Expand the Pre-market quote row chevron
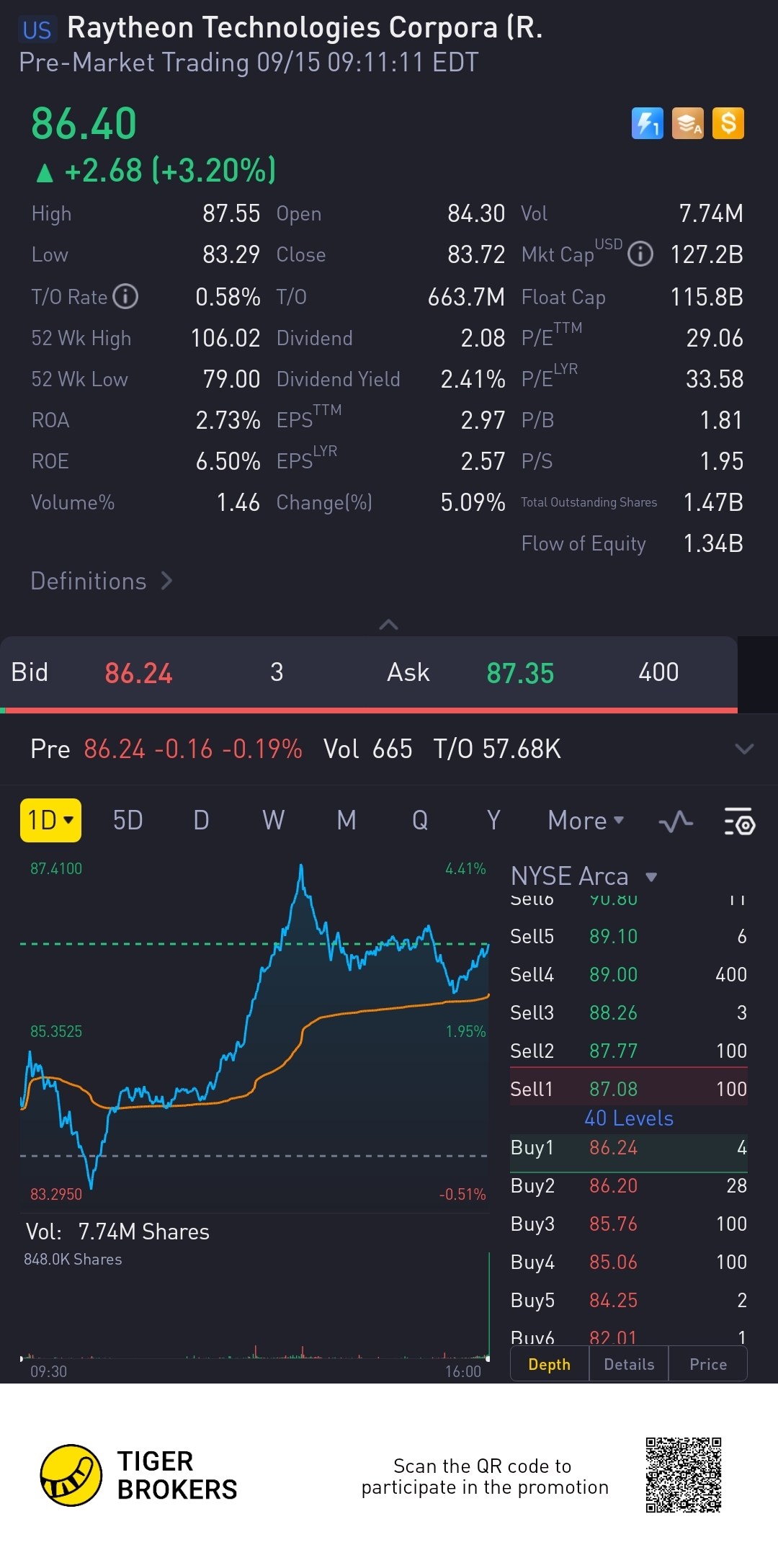 pos(744,749)
